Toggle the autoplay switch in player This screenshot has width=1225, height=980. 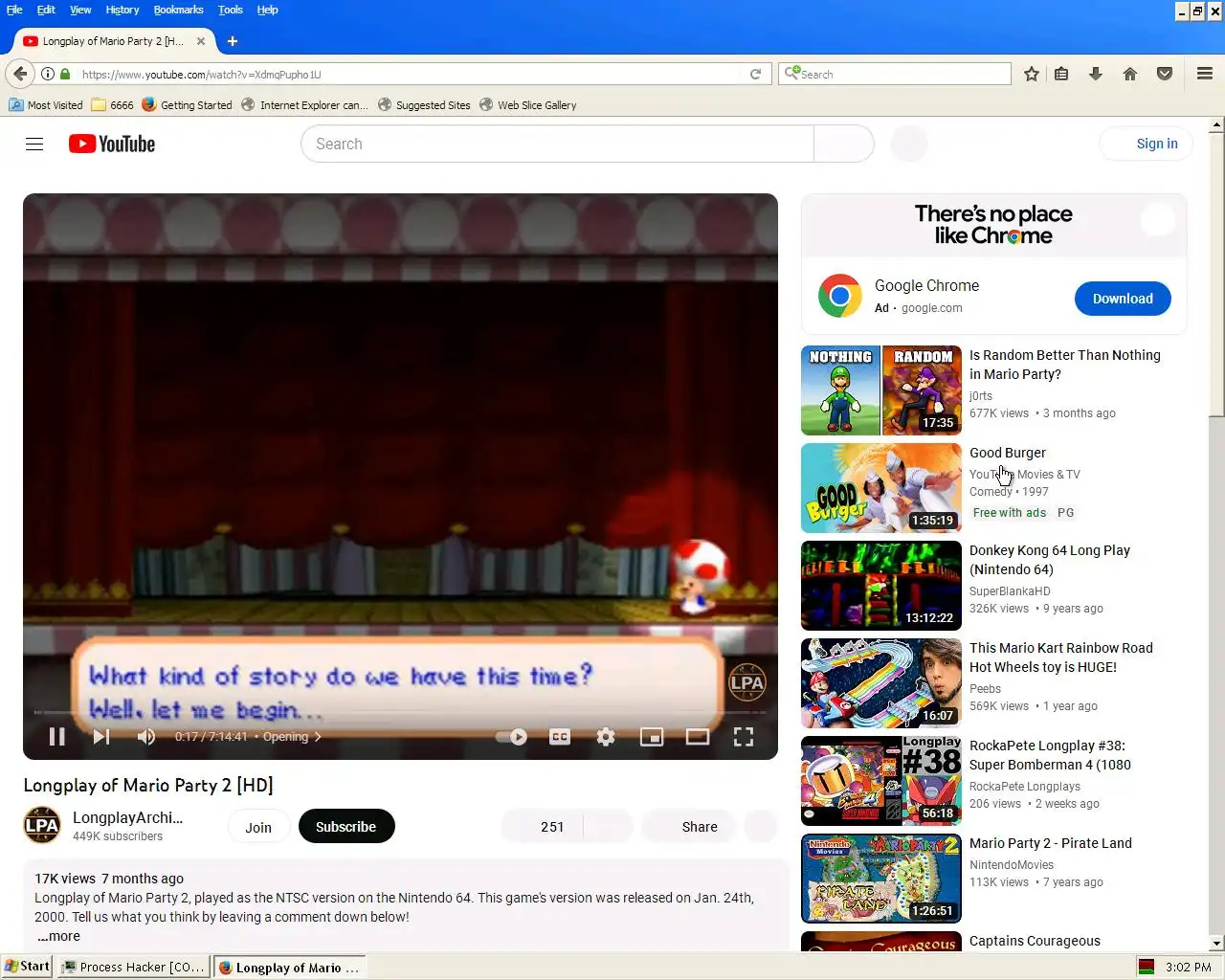[511, 736]
